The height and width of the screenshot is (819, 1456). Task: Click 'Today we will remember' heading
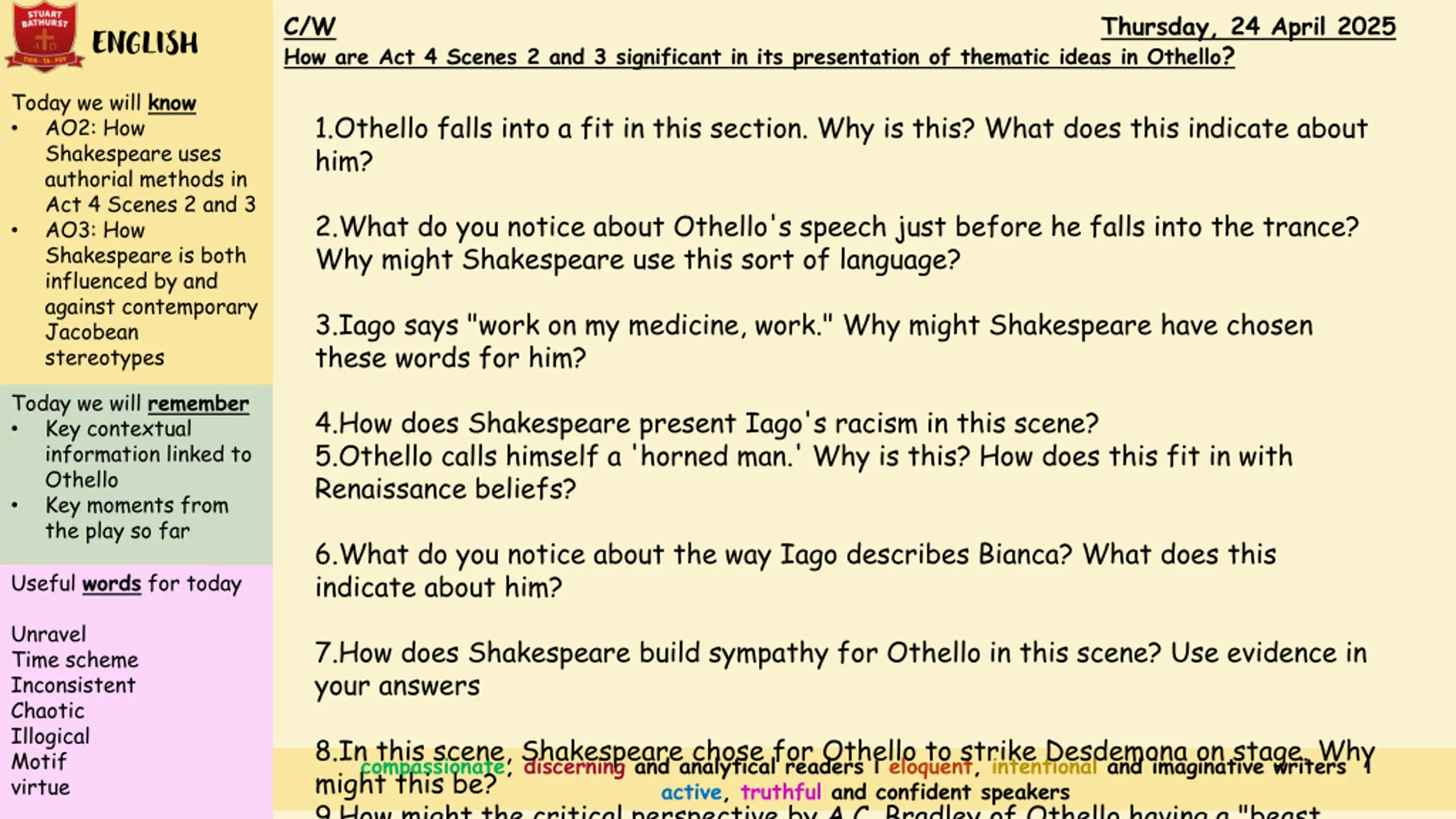coord(130,403)
